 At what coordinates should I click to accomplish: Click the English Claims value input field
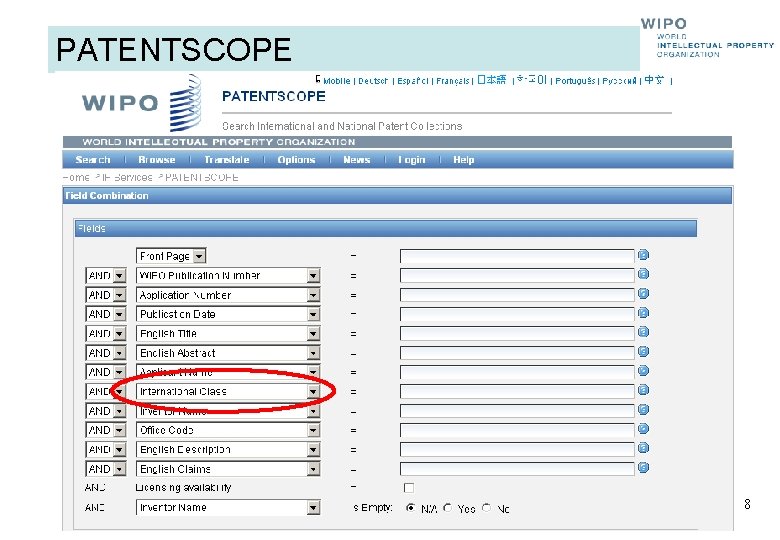(517, 469)
